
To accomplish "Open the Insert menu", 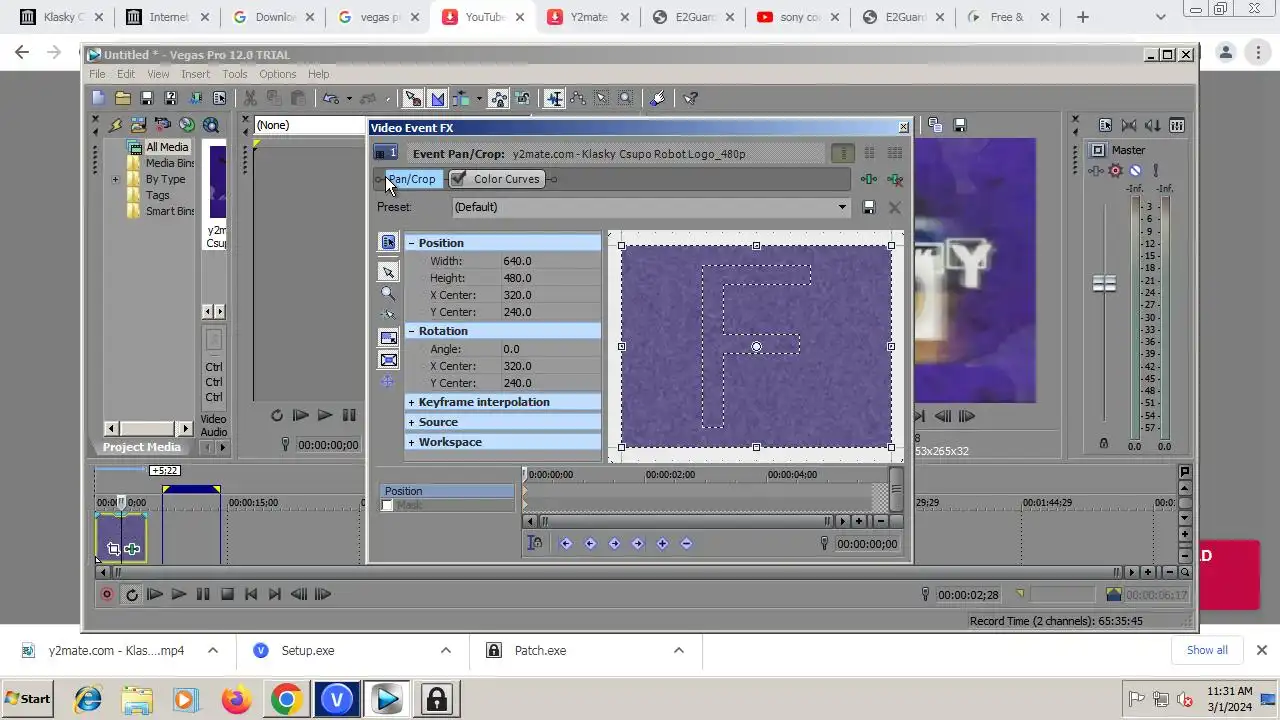I will (196, 74).
